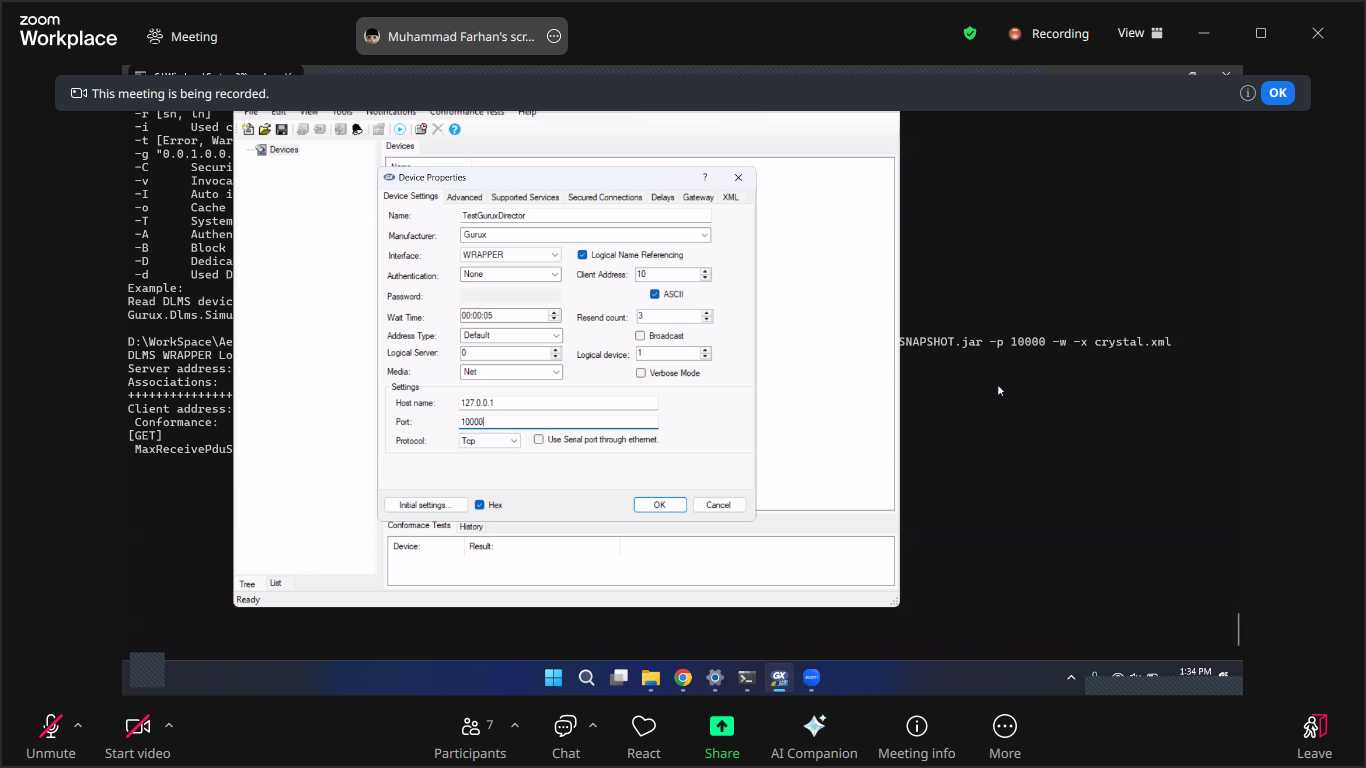Click the grey X delete toolbar icon
1366x768 pixels.
tap(437, 129)
